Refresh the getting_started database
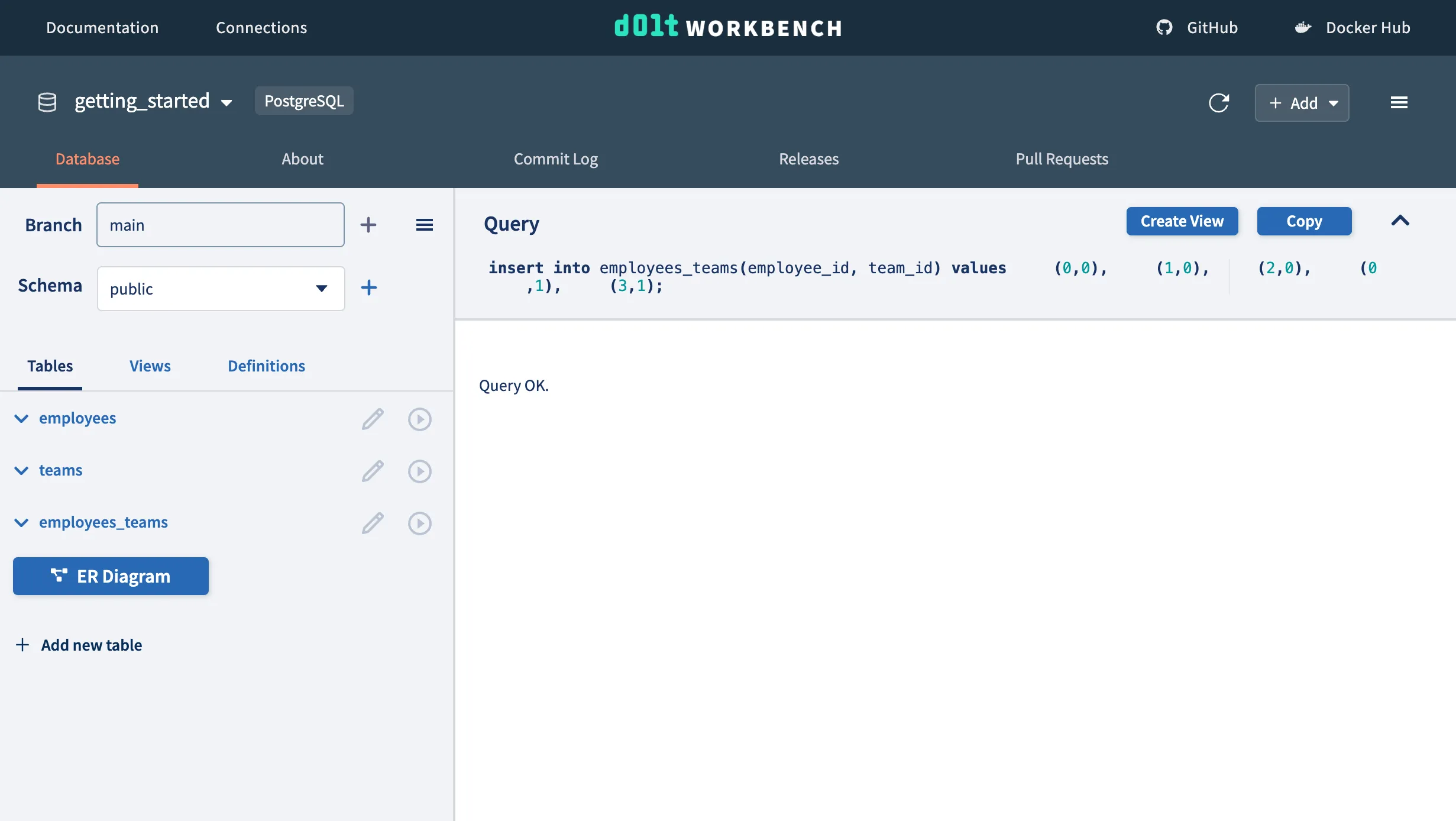The width and height of the screenshot is (1456, 821). (x=1220, y=103)
